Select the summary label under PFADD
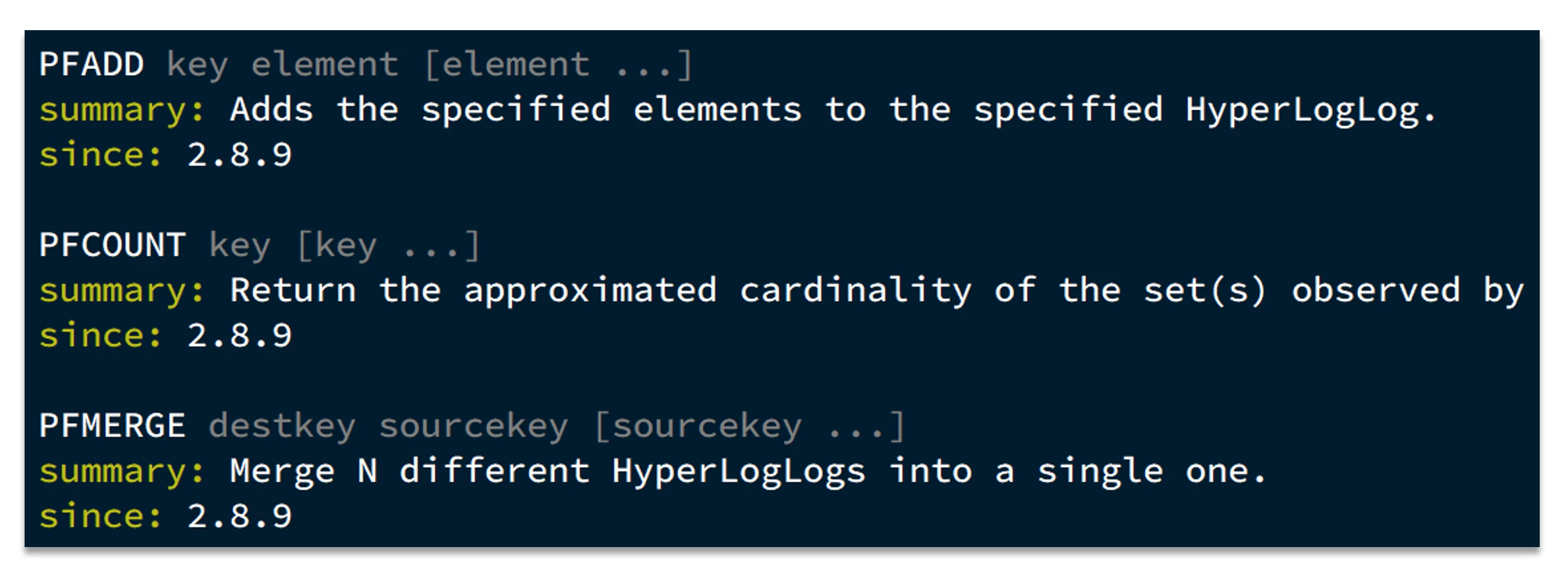The image size is (1568, 576). pos(121,110)
